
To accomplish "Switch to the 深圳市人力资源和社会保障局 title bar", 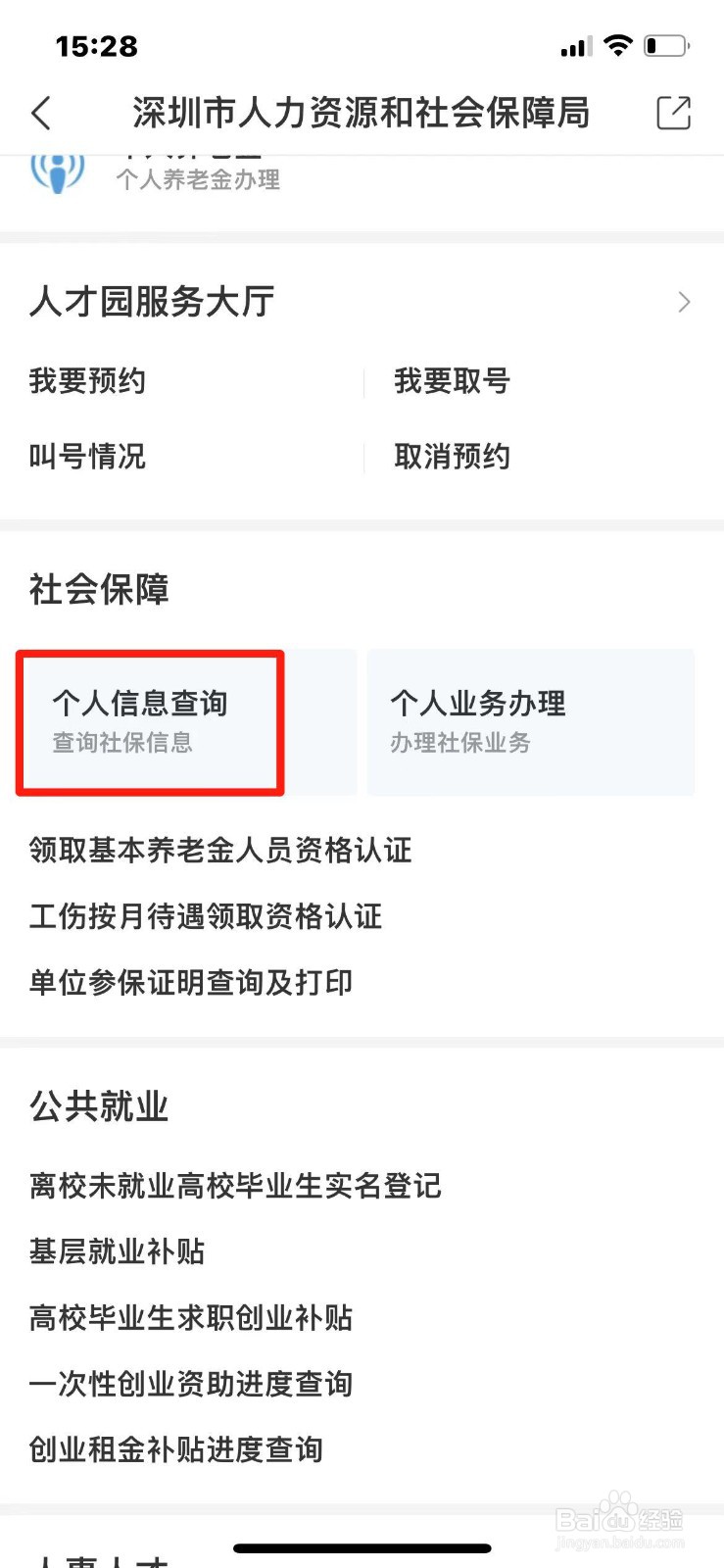I will 362,113.
